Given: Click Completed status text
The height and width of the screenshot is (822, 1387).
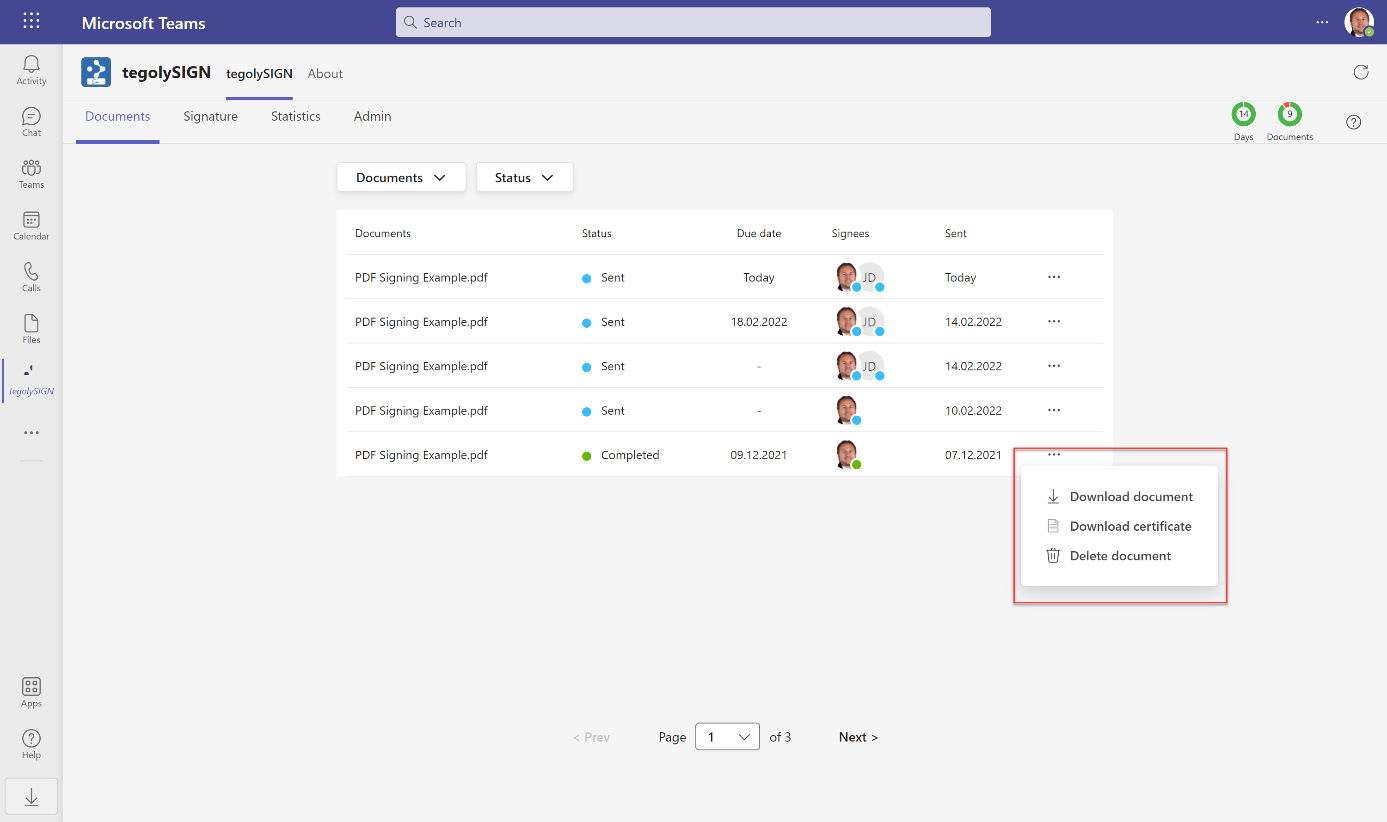Looking at the screenshot, I should (x=630, y=455).
